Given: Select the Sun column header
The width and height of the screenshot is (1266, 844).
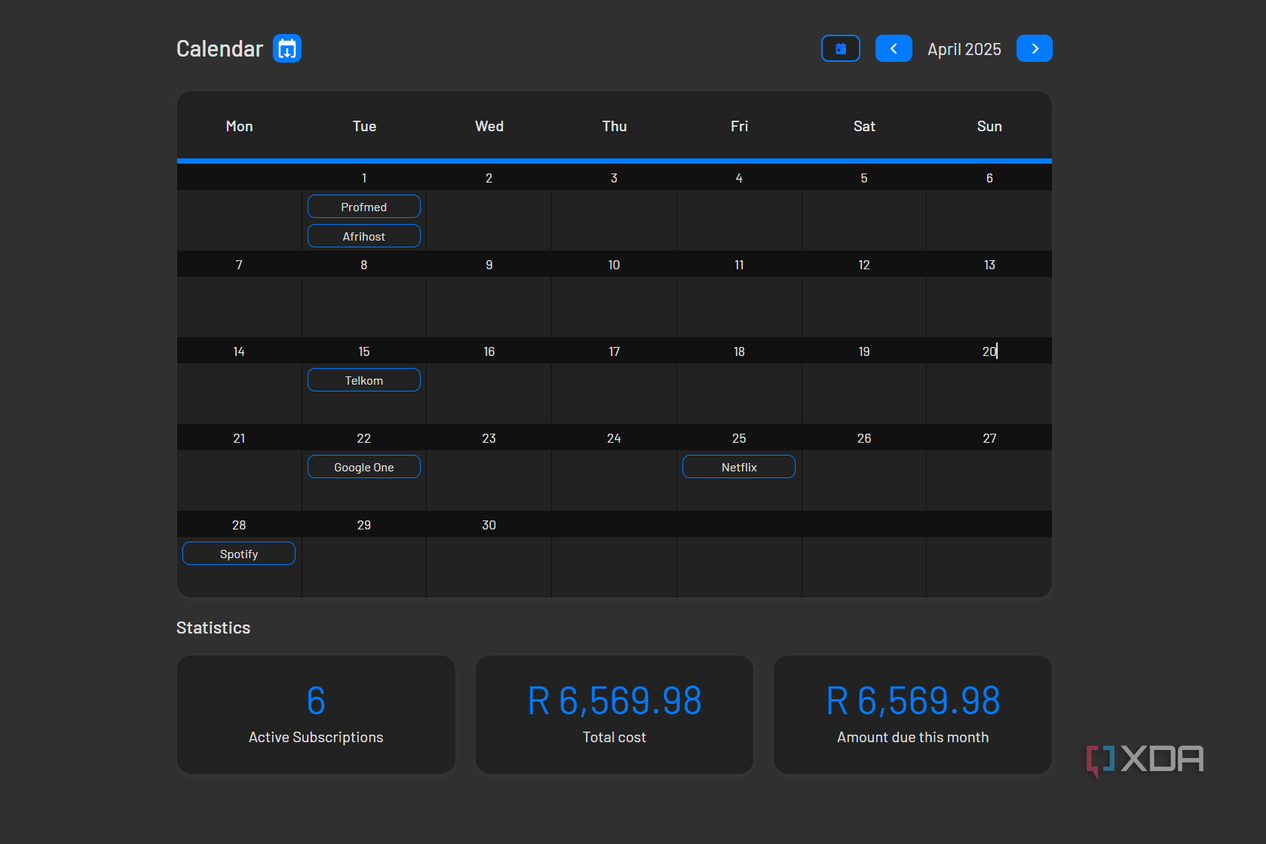Looking at the screenshot, I should click(x=989, y=126).
